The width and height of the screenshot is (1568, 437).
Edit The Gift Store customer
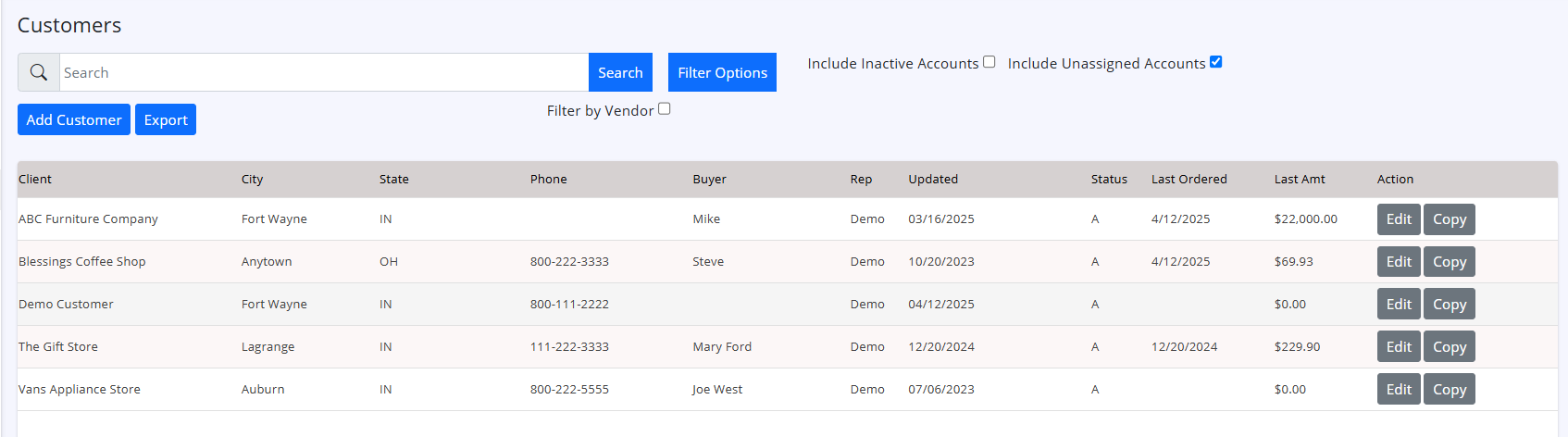pyautogui.click(x=1398, y=347)
